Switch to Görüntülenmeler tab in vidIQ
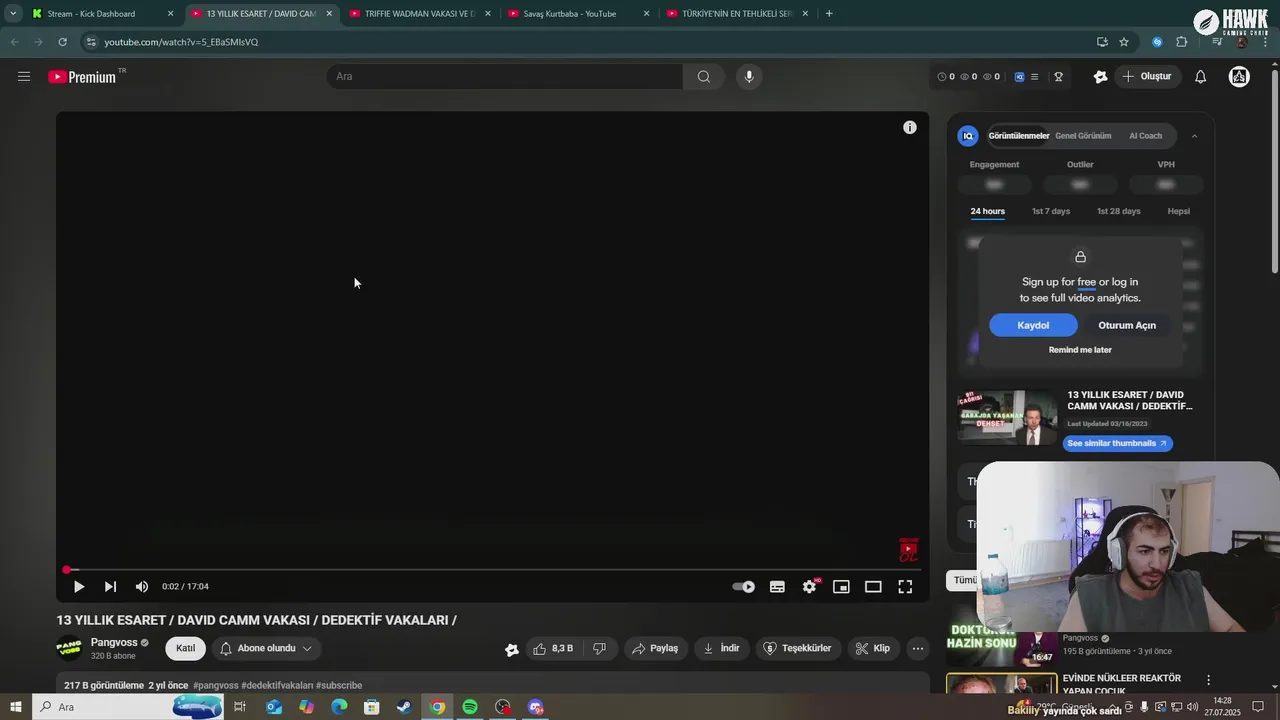 tap(1019, 136)
